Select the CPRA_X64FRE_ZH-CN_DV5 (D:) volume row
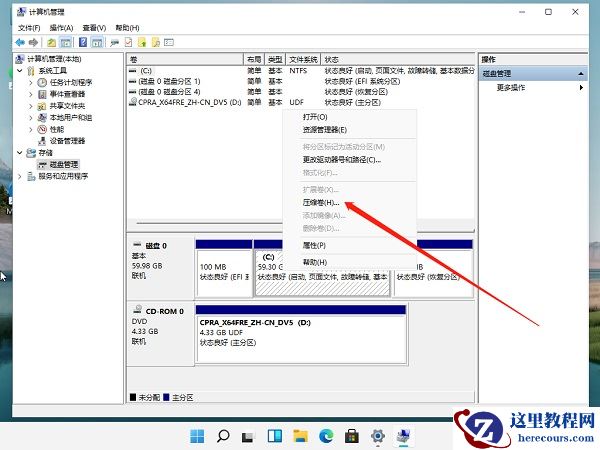 click(301, 102)
